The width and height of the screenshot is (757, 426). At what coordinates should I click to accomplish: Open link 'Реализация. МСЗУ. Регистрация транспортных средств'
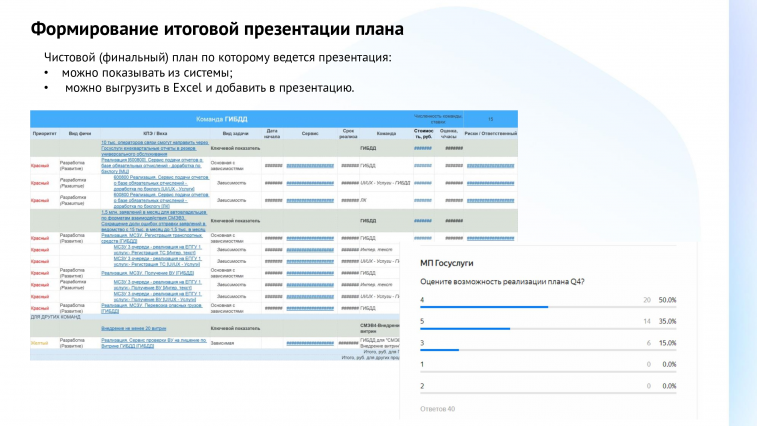(x=152, y=238)
